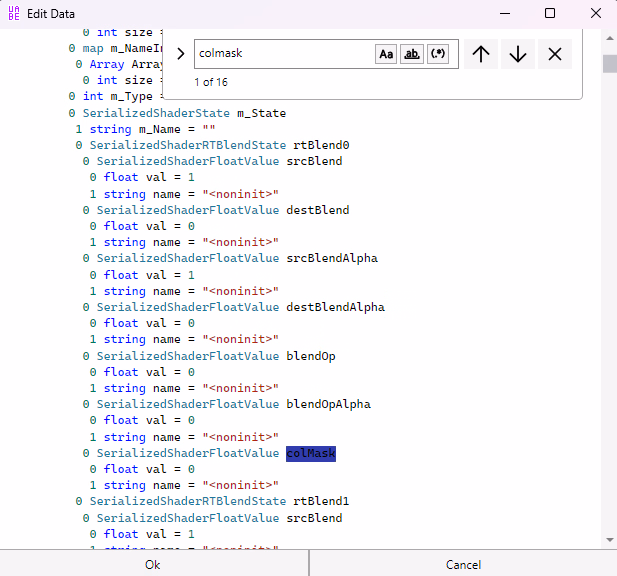Close the find search bar
The width and height of the screenshot is (617, 576).
(554, 54)
